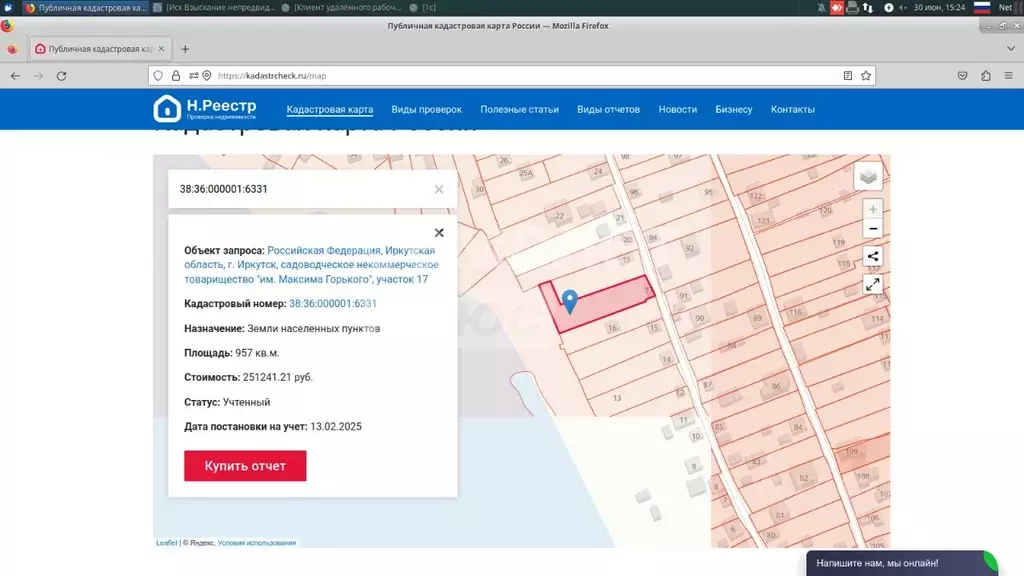
Task: Zoom in on the cadastral map
Action: 873,210
